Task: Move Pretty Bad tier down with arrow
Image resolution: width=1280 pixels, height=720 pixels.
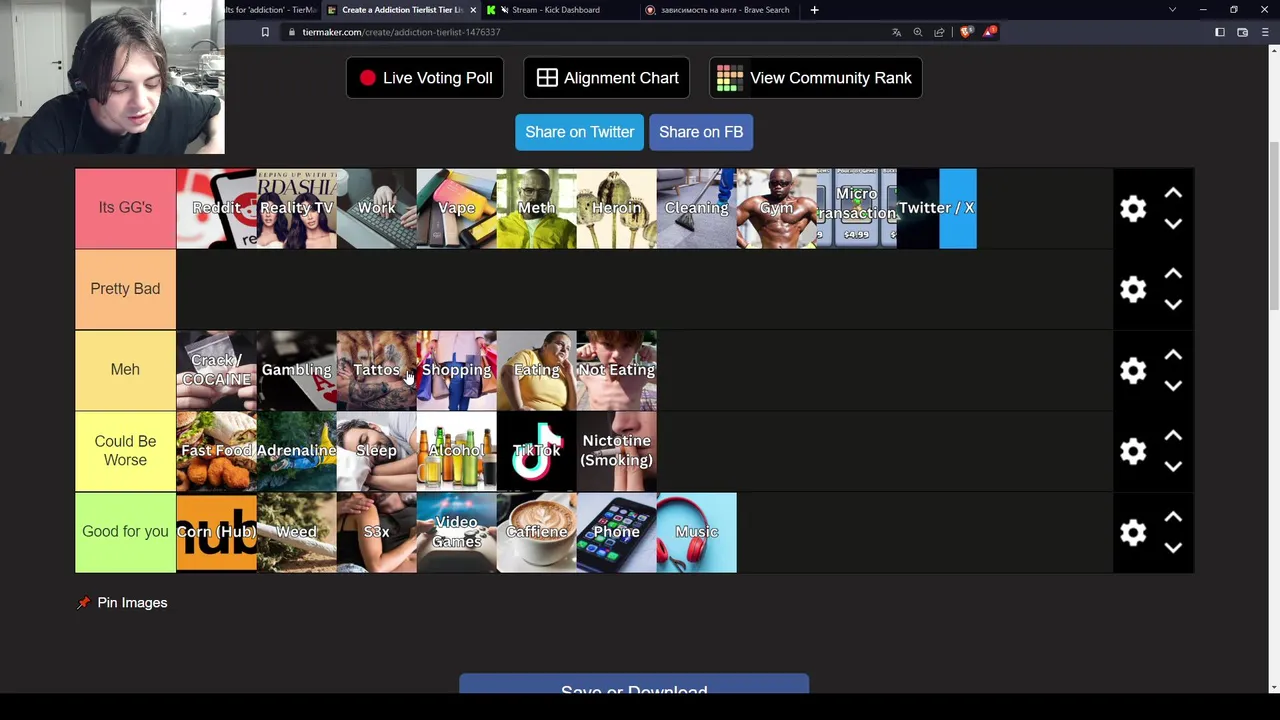Action: click(x=1173, y=304)
